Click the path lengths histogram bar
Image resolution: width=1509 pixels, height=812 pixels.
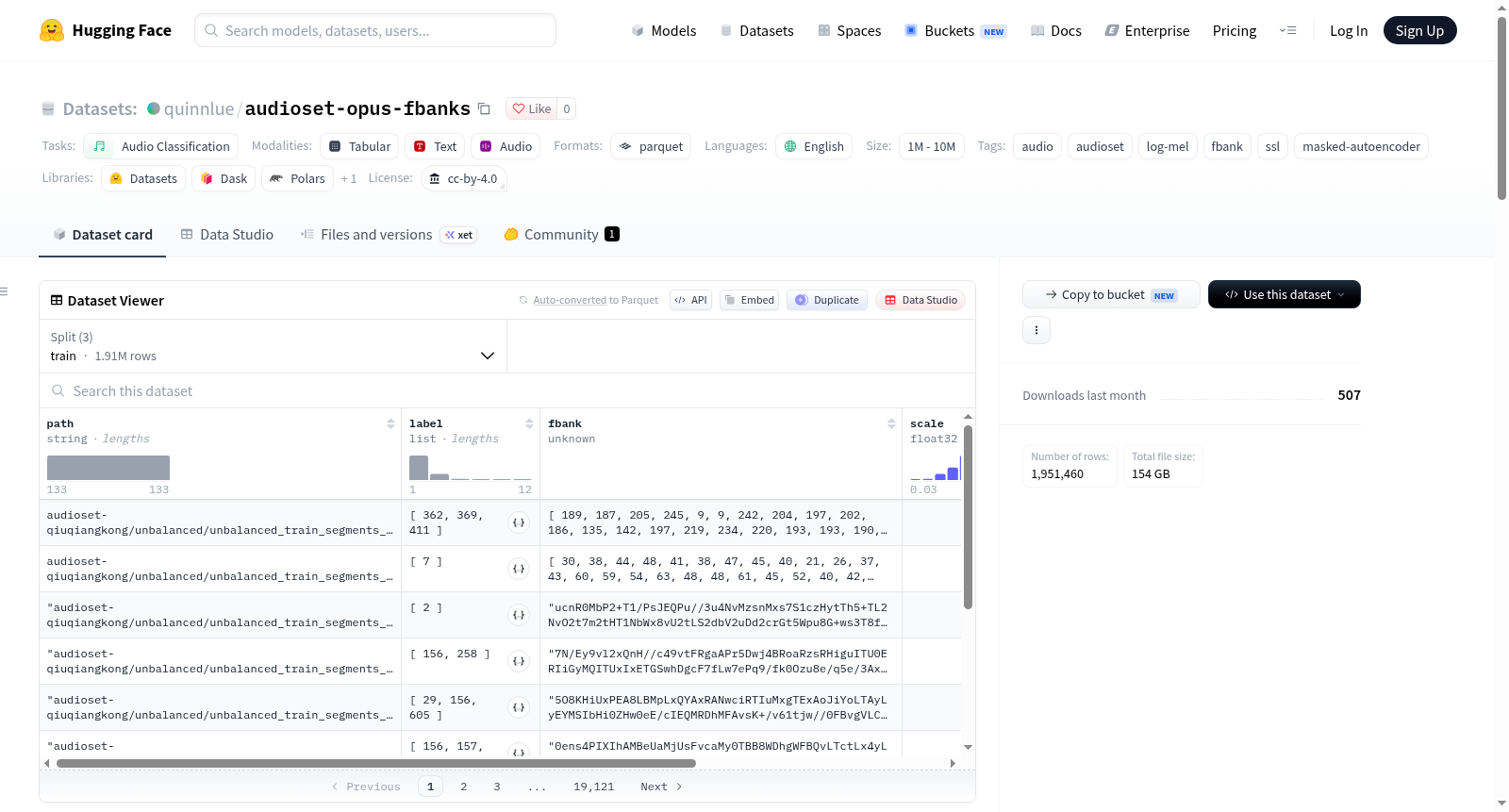coord(108,468)
